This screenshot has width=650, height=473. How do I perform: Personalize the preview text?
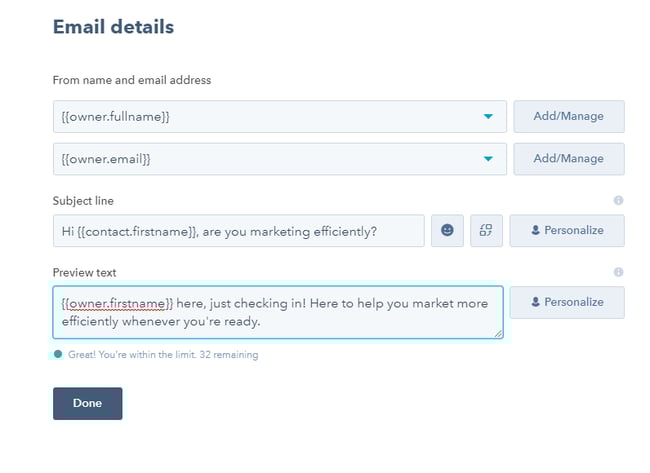click(567, 302)
